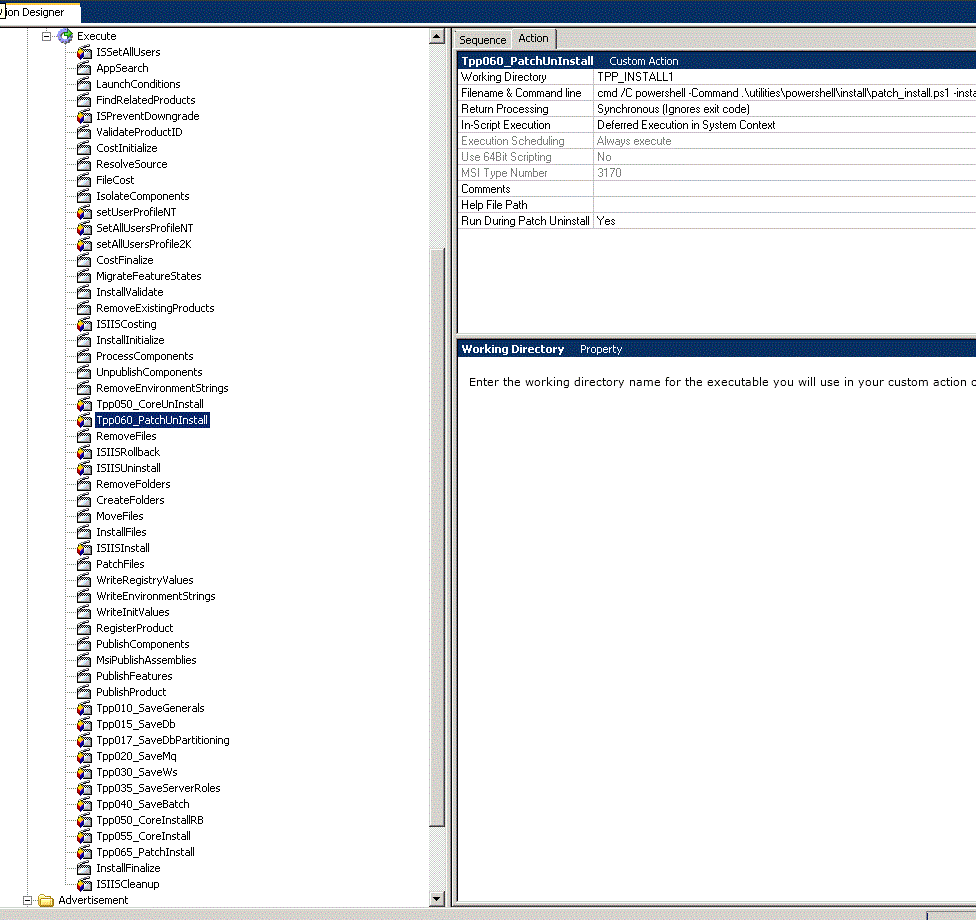Open the Action tab

[x=533, y=39]
